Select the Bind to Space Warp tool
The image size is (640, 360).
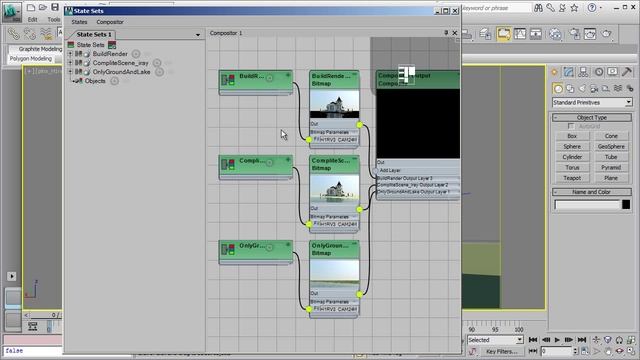(x=46, y=34)
